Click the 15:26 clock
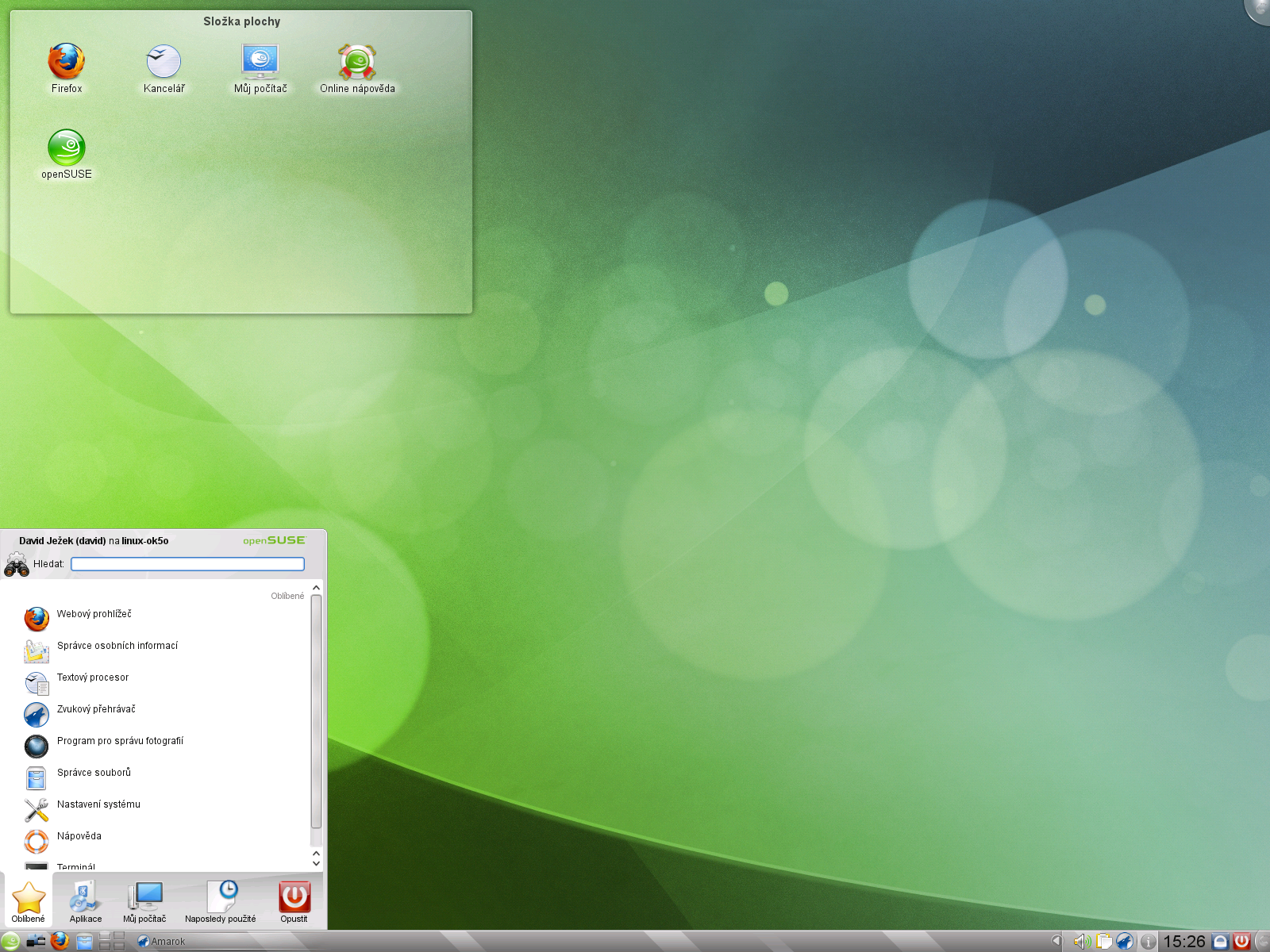Screen dimensions: 1270x952 point(1184,942)
